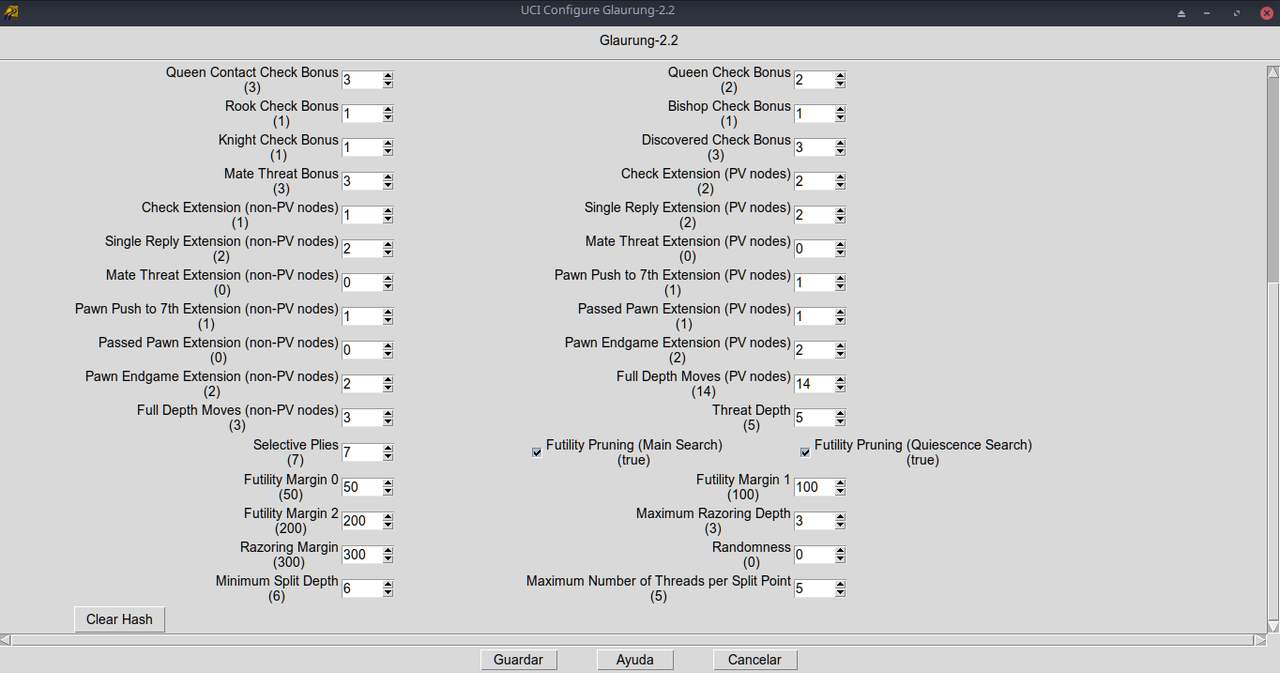Toggle Futility Pruning (Quiescence Search) checkbox
This screenshot has width=1280, height=673.
tap(805, 452)
